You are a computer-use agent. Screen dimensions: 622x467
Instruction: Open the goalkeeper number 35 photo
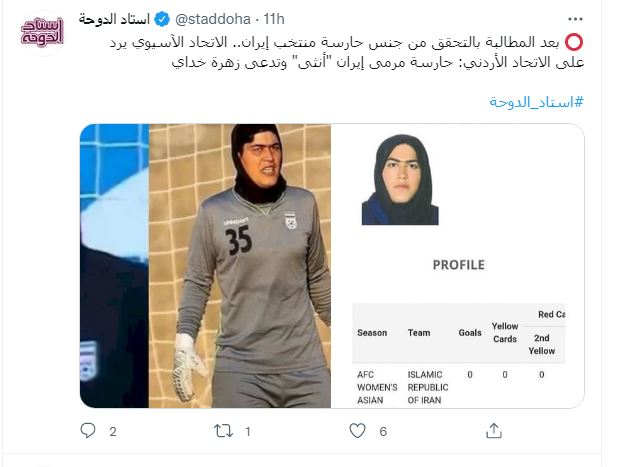[x=240, y=266]
